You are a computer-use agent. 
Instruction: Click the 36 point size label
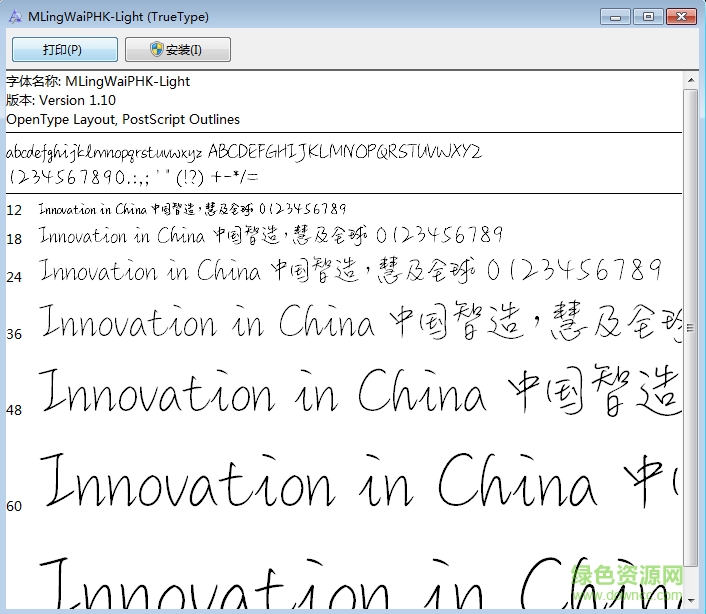(14, 334)
